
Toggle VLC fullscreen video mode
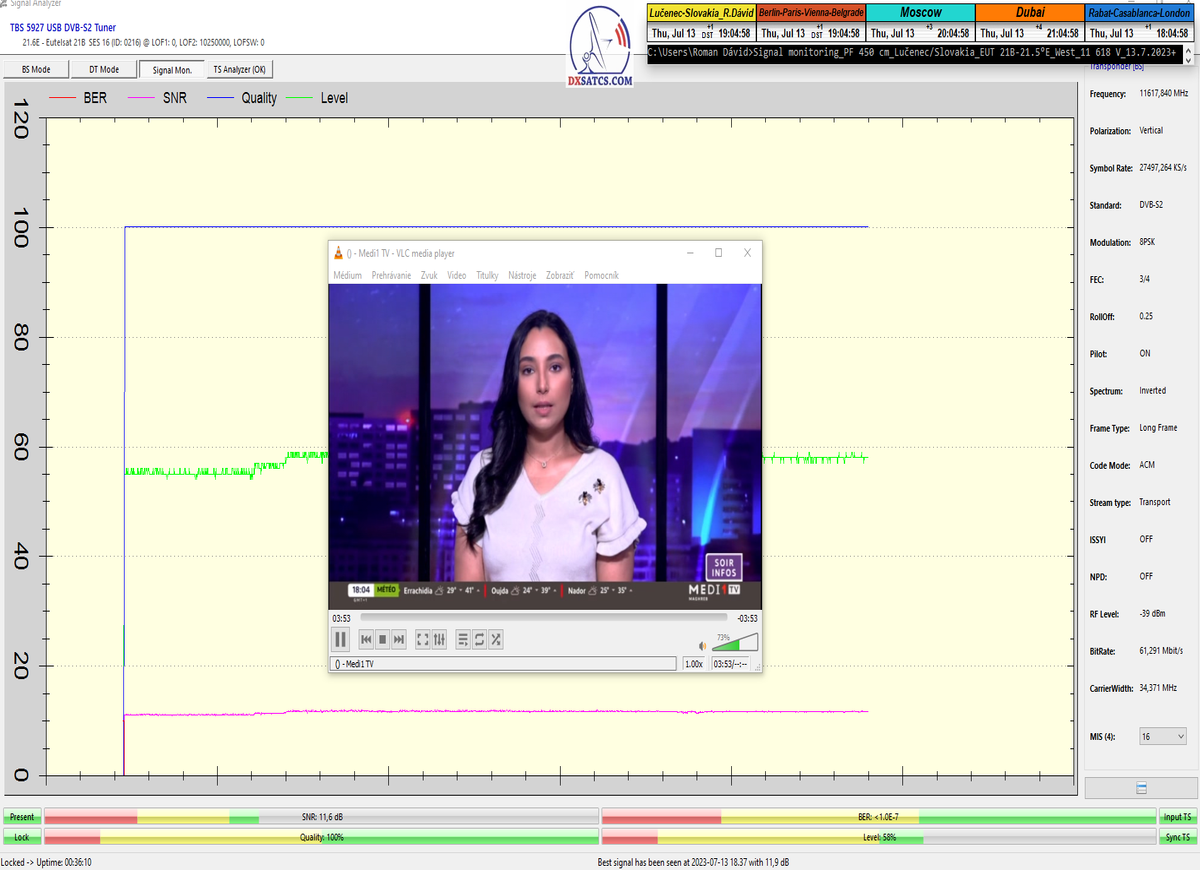click(x=422, y=639)
